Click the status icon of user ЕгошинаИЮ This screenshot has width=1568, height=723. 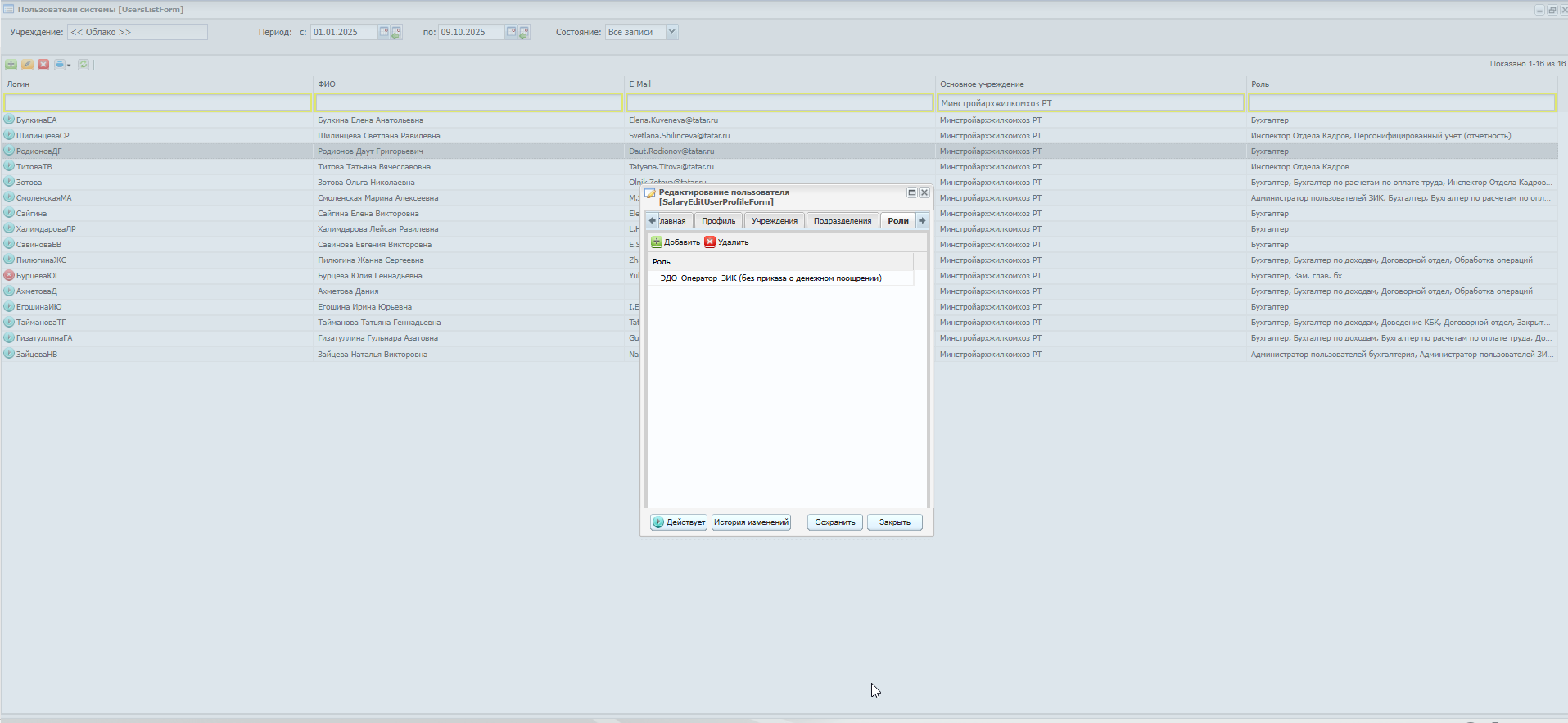pos(9,306)
